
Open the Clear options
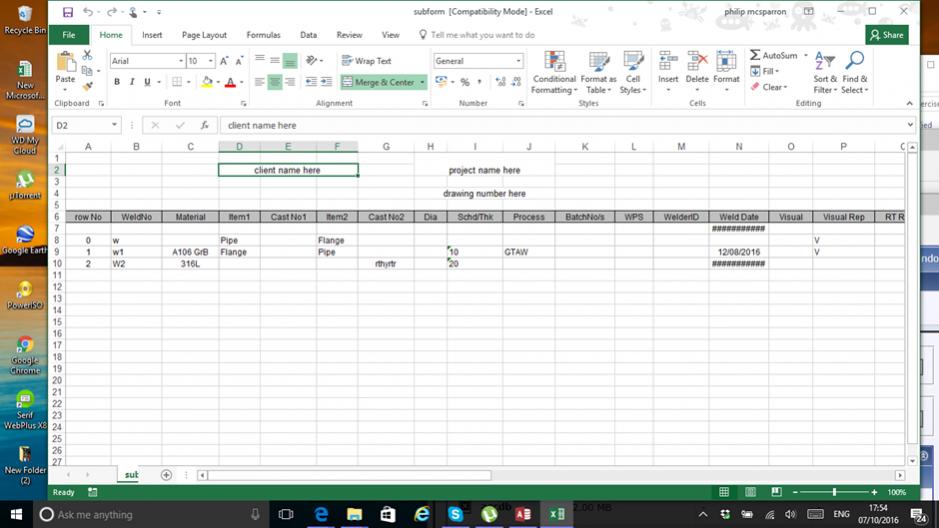pyautogui.click(x=769, y=87)
